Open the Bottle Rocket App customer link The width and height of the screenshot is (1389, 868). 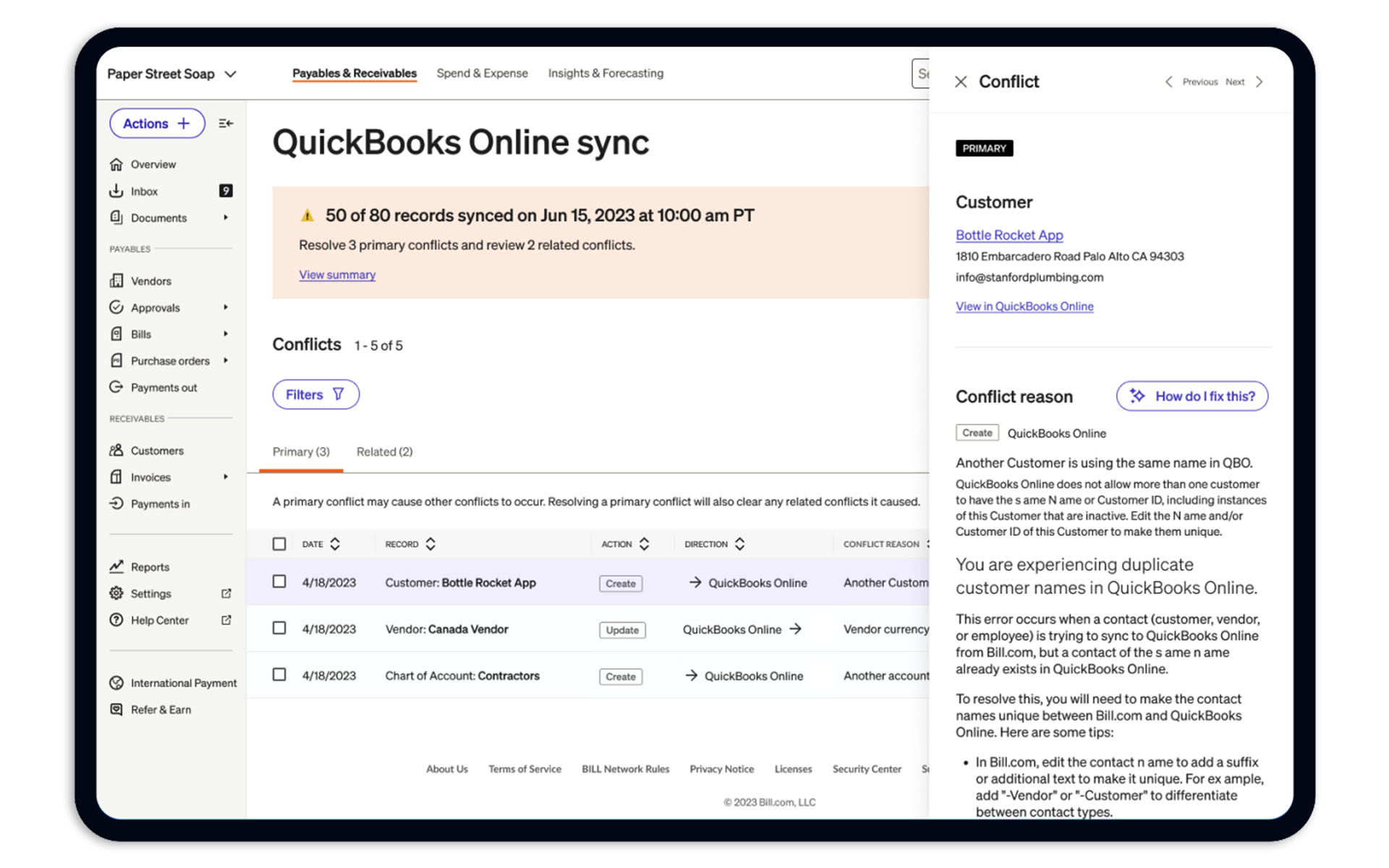coord(1009,235)
